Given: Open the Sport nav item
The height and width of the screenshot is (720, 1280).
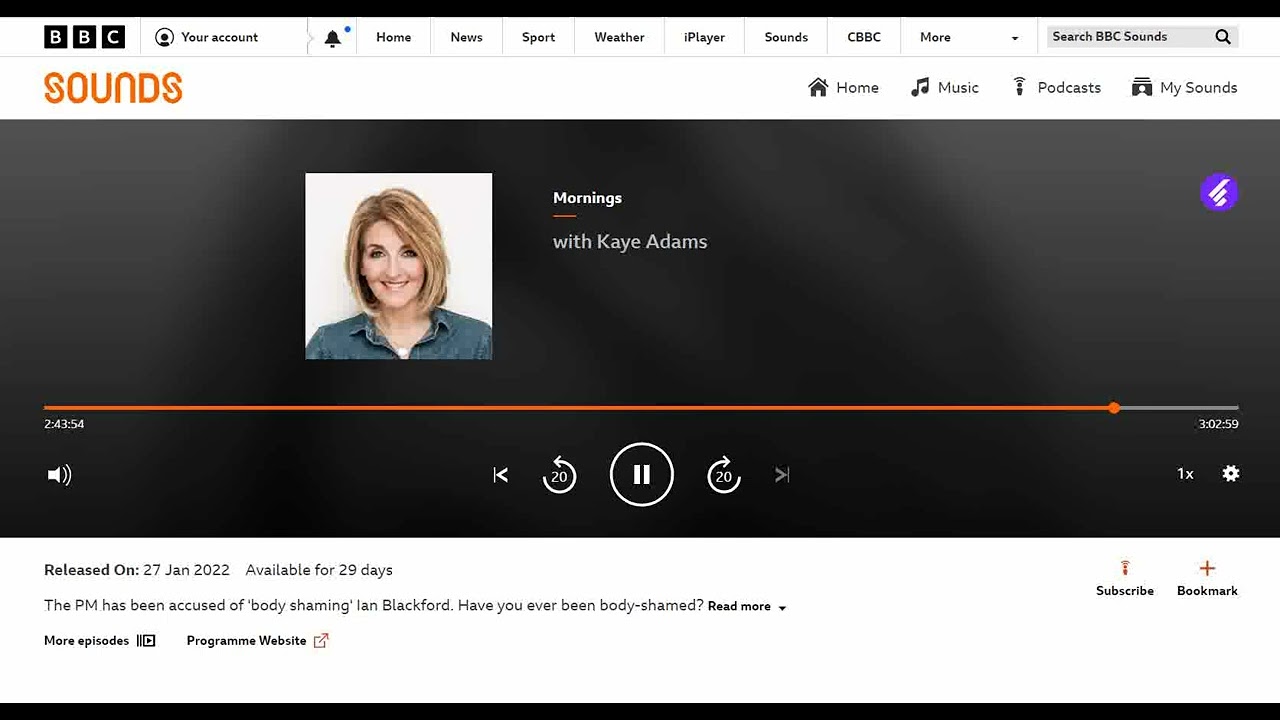Looking at the screenshot, I should [x=538, y=37].
